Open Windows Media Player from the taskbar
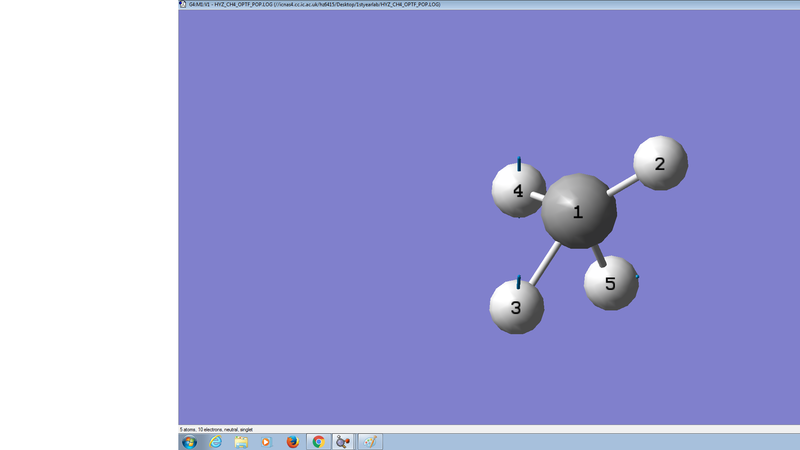The image size is (800, 450). click(267, 441)
